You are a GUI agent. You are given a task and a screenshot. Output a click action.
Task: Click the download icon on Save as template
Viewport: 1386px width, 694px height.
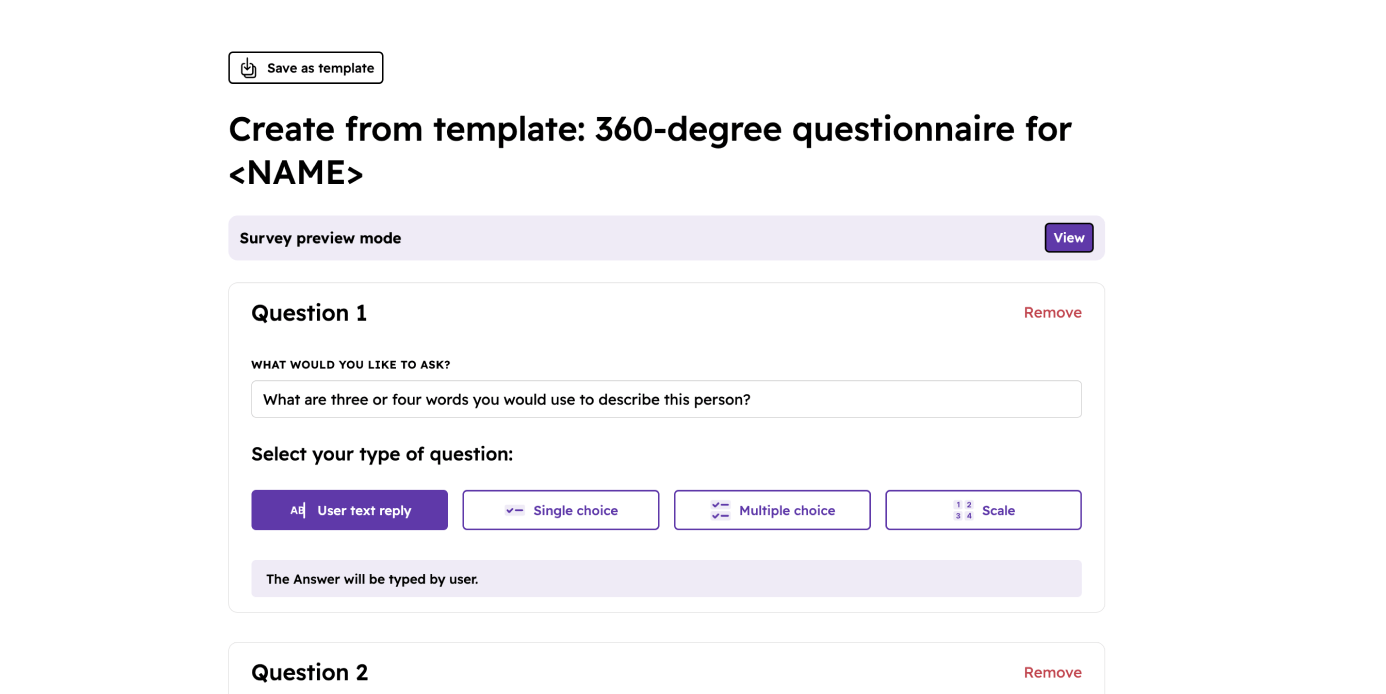(249, 68)
